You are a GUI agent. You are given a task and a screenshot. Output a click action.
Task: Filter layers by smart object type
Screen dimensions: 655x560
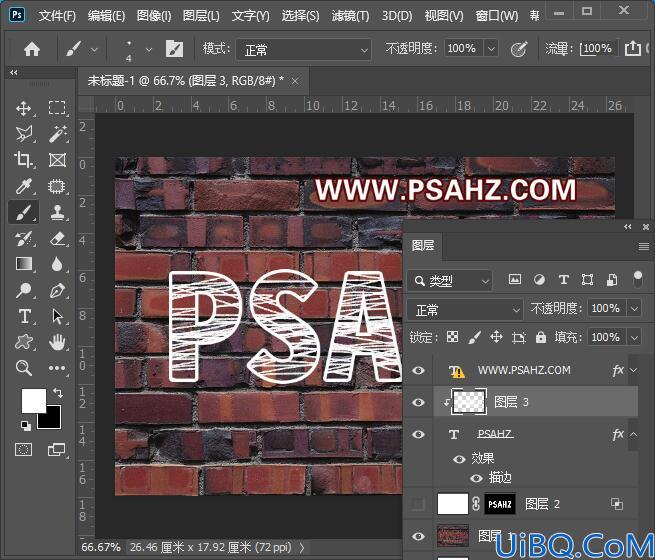pos(612,280)
